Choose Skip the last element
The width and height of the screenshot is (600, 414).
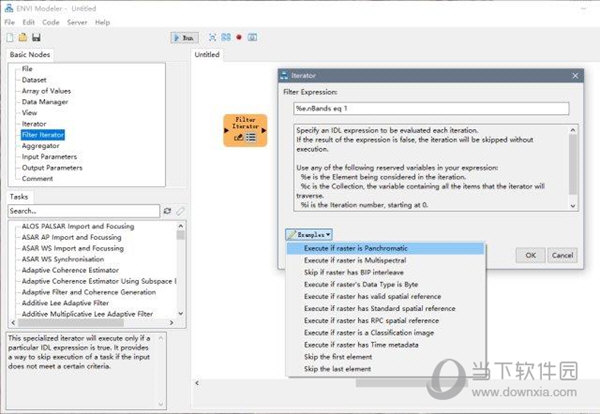point(386,369)
